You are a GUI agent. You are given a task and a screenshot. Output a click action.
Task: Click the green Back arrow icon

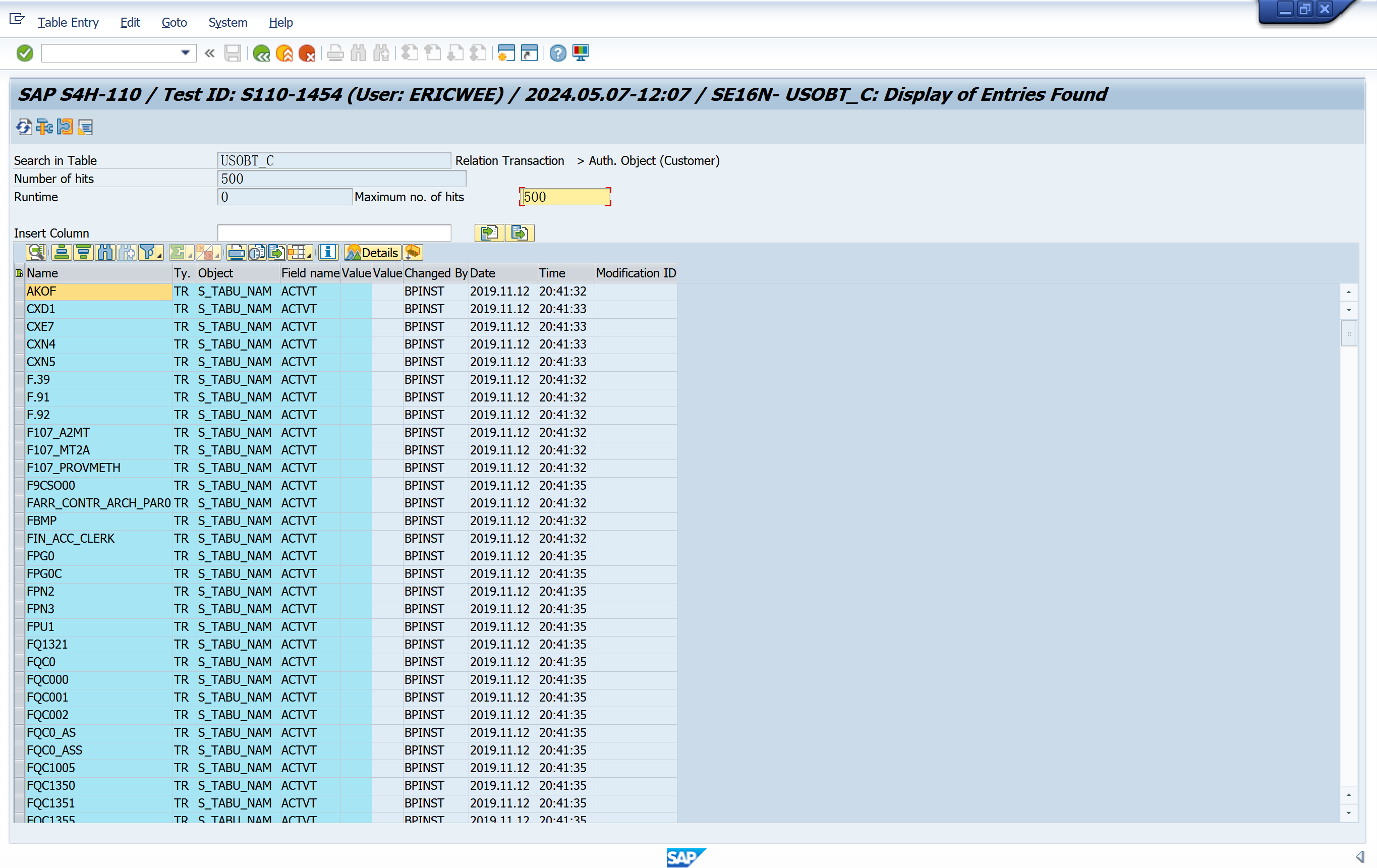(261, 54)
